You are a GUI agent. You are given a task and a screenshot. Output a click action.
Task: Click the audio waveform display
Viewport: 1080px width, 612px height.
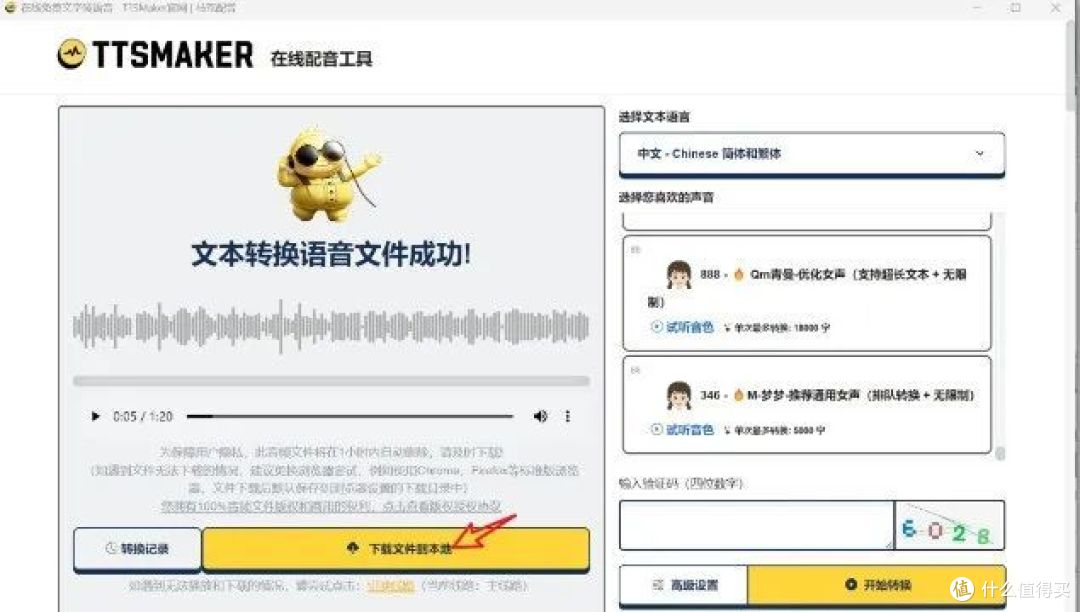point(331,326)
